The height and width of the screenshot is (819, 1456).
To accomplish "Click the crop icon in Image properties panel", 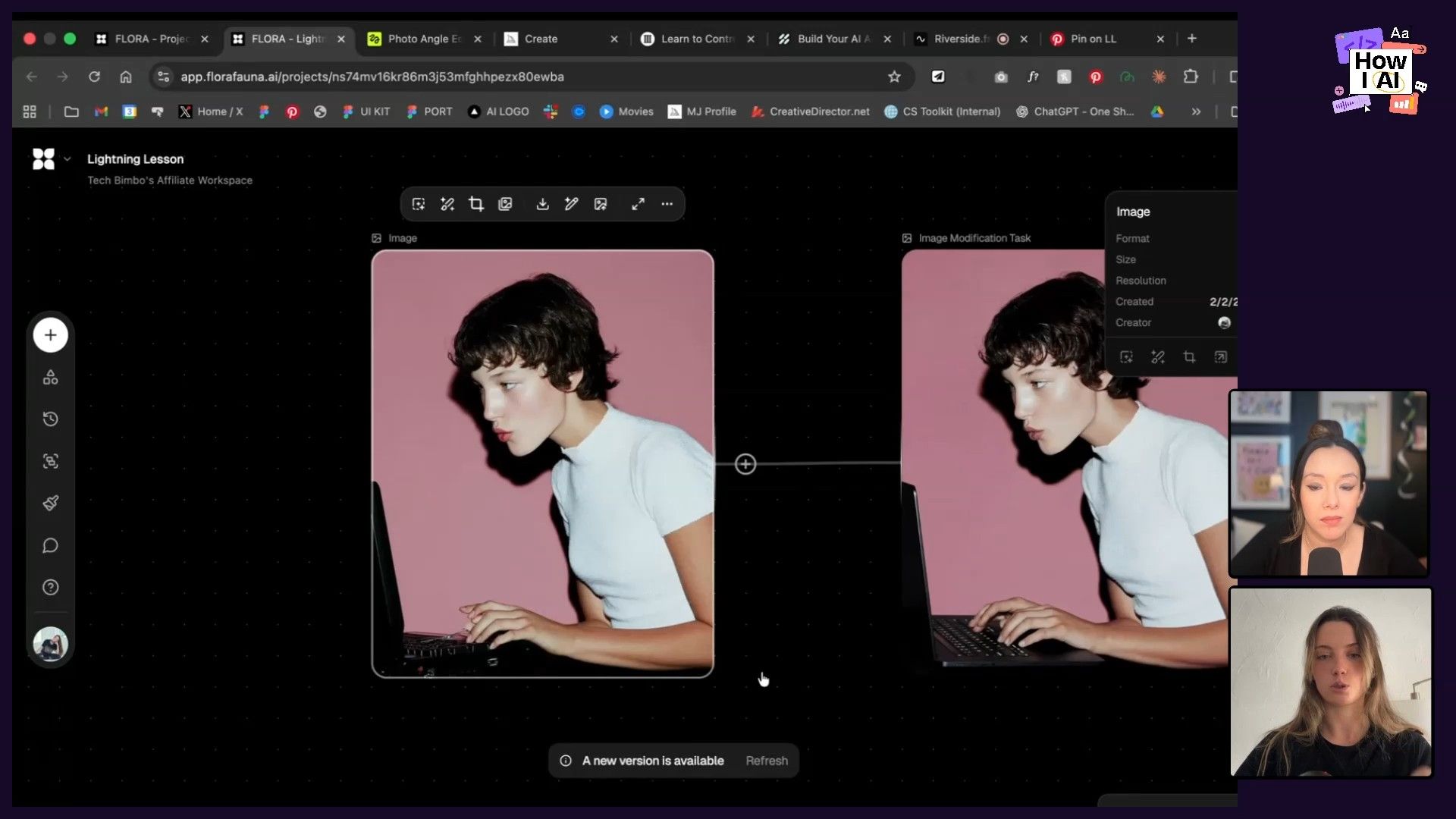I will pos(1189,357).
